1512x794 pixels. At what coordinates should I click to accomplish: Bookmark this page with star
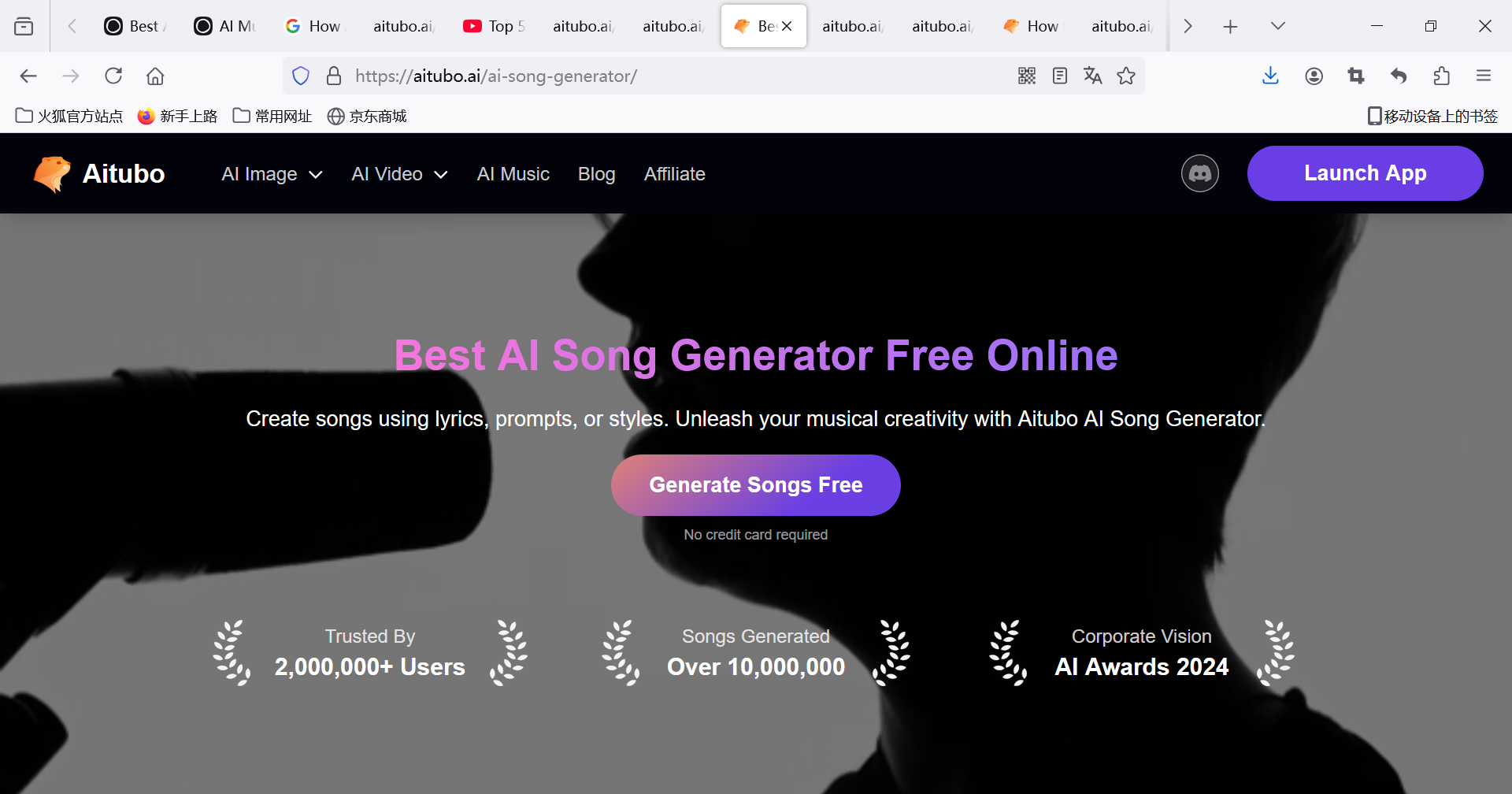click(x=1126, y=76)
